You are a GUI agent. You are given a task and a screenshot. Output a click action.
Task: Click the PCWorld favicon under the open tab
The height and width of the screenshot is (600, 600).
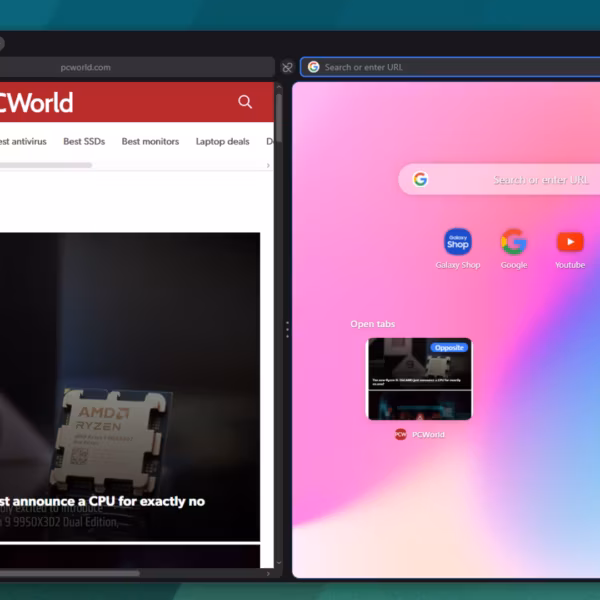click(x=400, y=434)
